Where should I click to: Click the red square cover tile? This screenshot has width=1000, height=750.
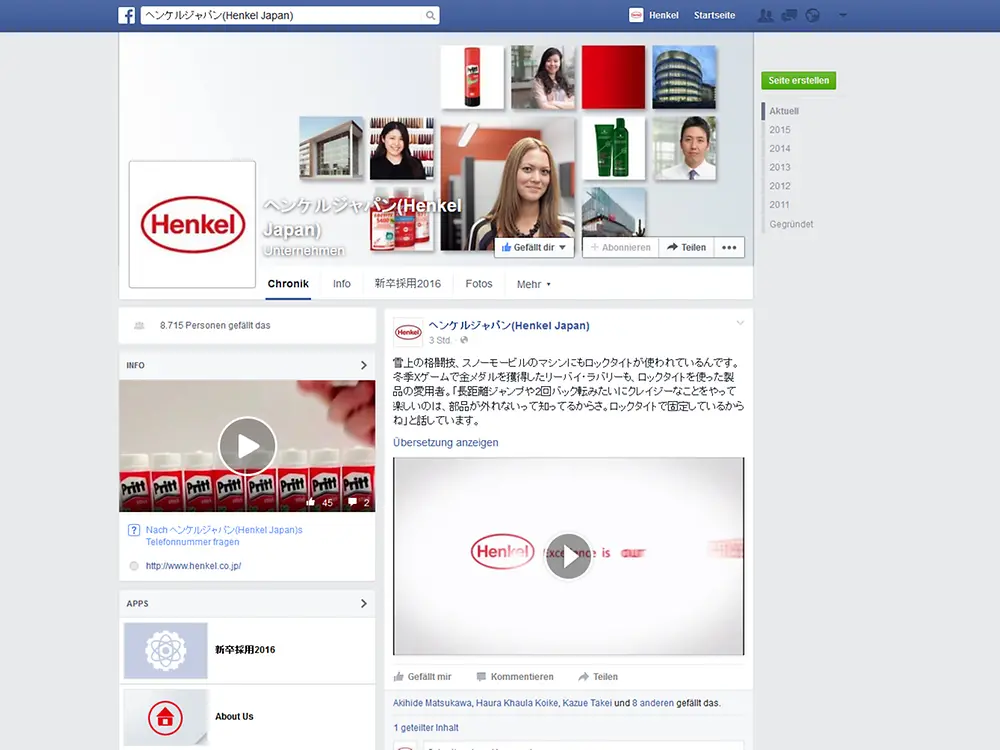[614, 77]
